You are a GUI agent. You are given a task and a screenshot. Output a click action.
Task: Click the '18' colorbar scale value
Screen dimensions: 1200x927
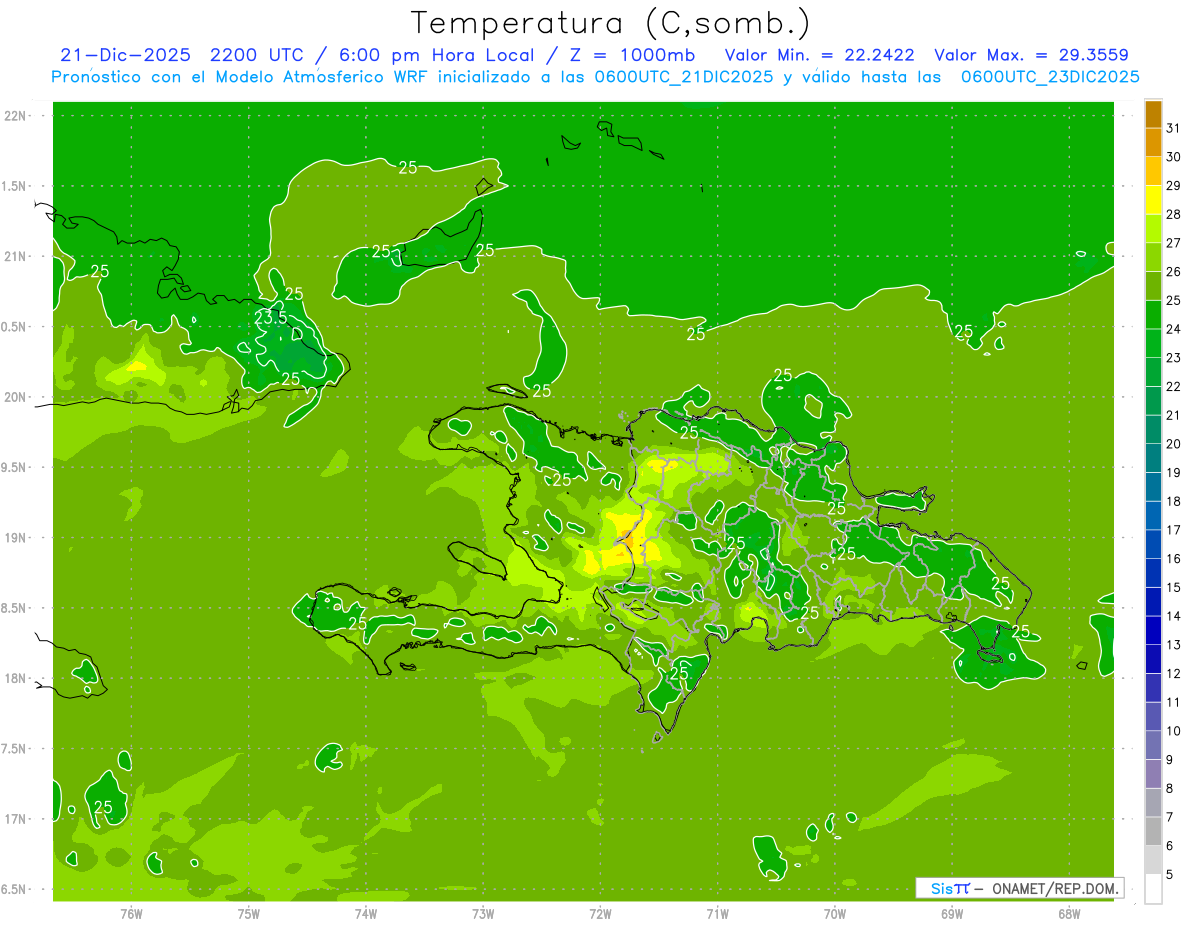pos(1173,501)
